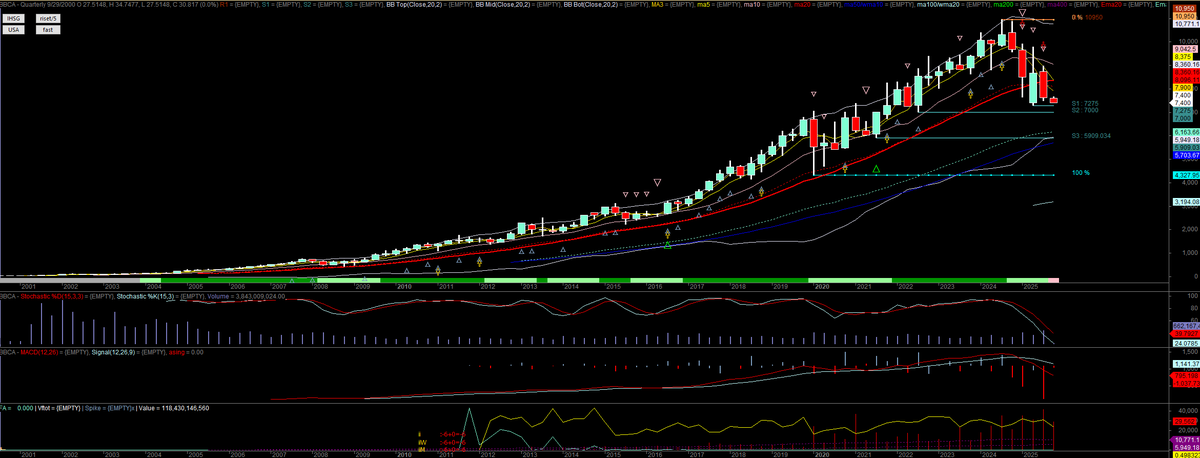
Task: Select the Stochastic %D(15,3,3) pane label
Action: coord(52,296)
